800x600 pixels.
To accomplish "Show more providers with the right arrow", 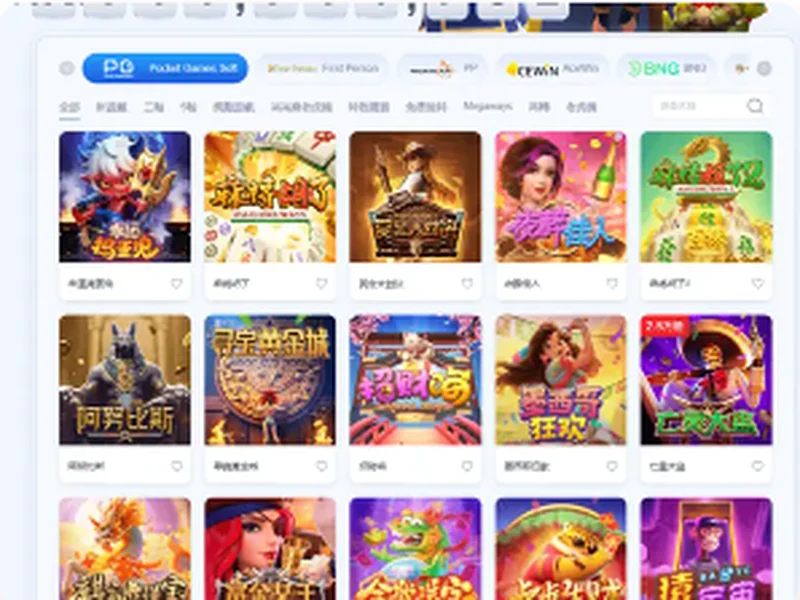I will (764, 68).
